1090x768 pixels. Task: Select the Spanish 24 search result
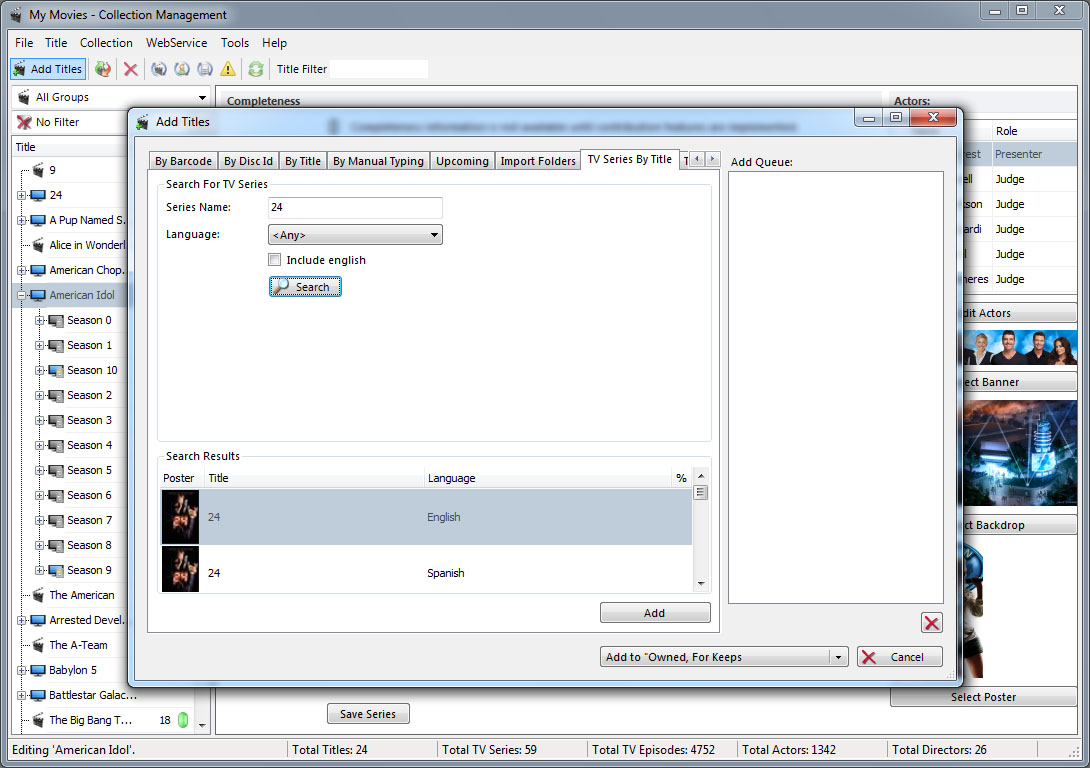pyautogui.click(x=426, y=570)
